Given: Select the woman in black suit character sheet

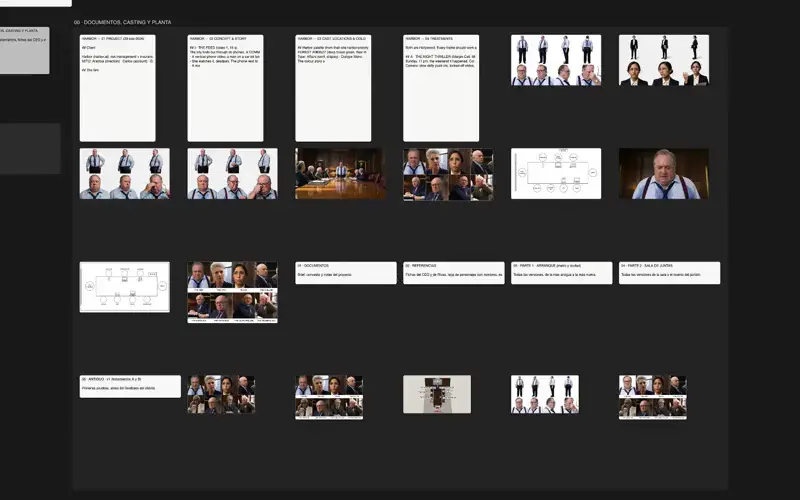Looking at the screenshot, I should click(x=664, y=60).
